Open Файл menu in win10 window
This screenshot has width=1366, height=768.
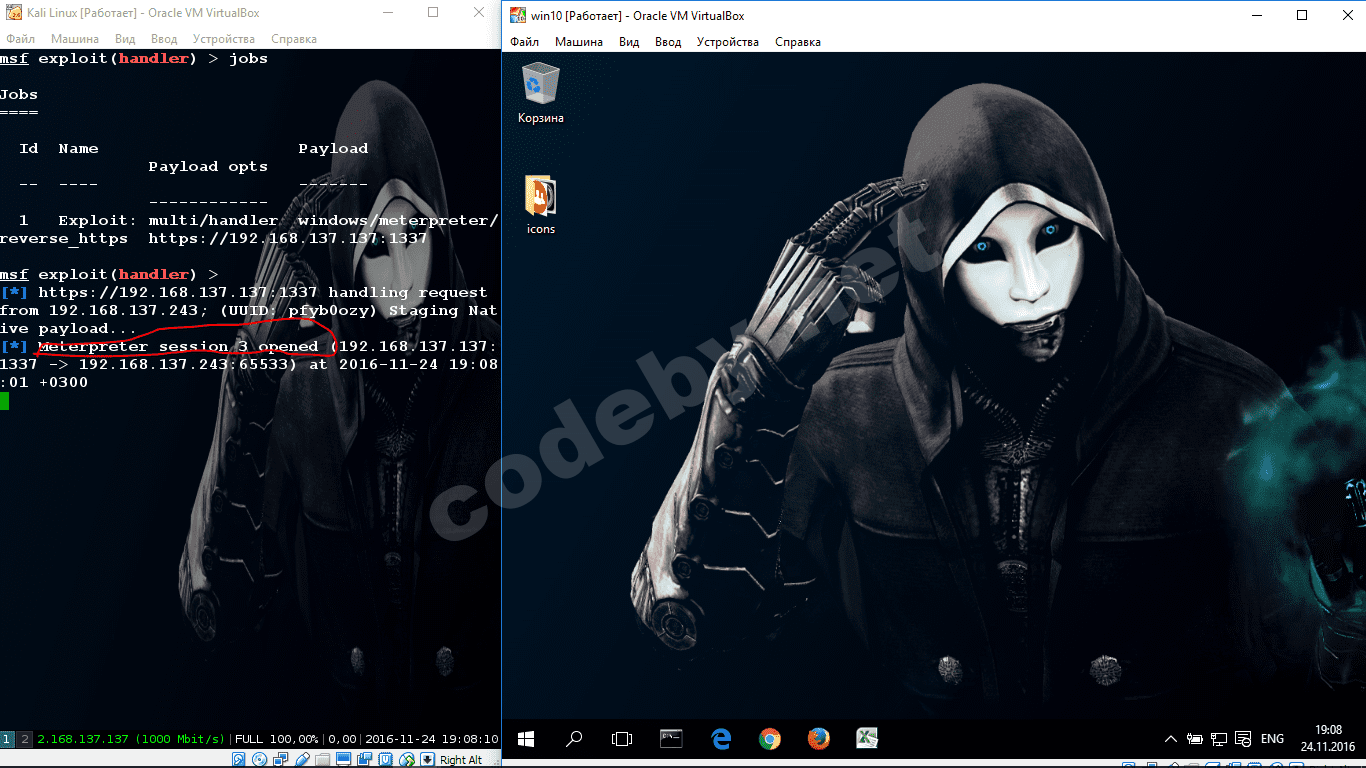(x=525, y=42)
